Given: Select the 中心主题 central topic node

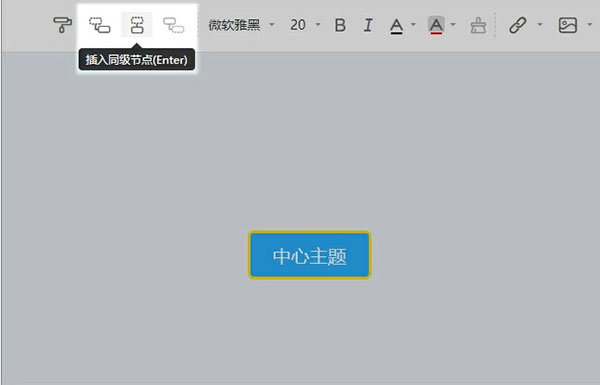Looking at the screenshot, I should tap(310, 255).
